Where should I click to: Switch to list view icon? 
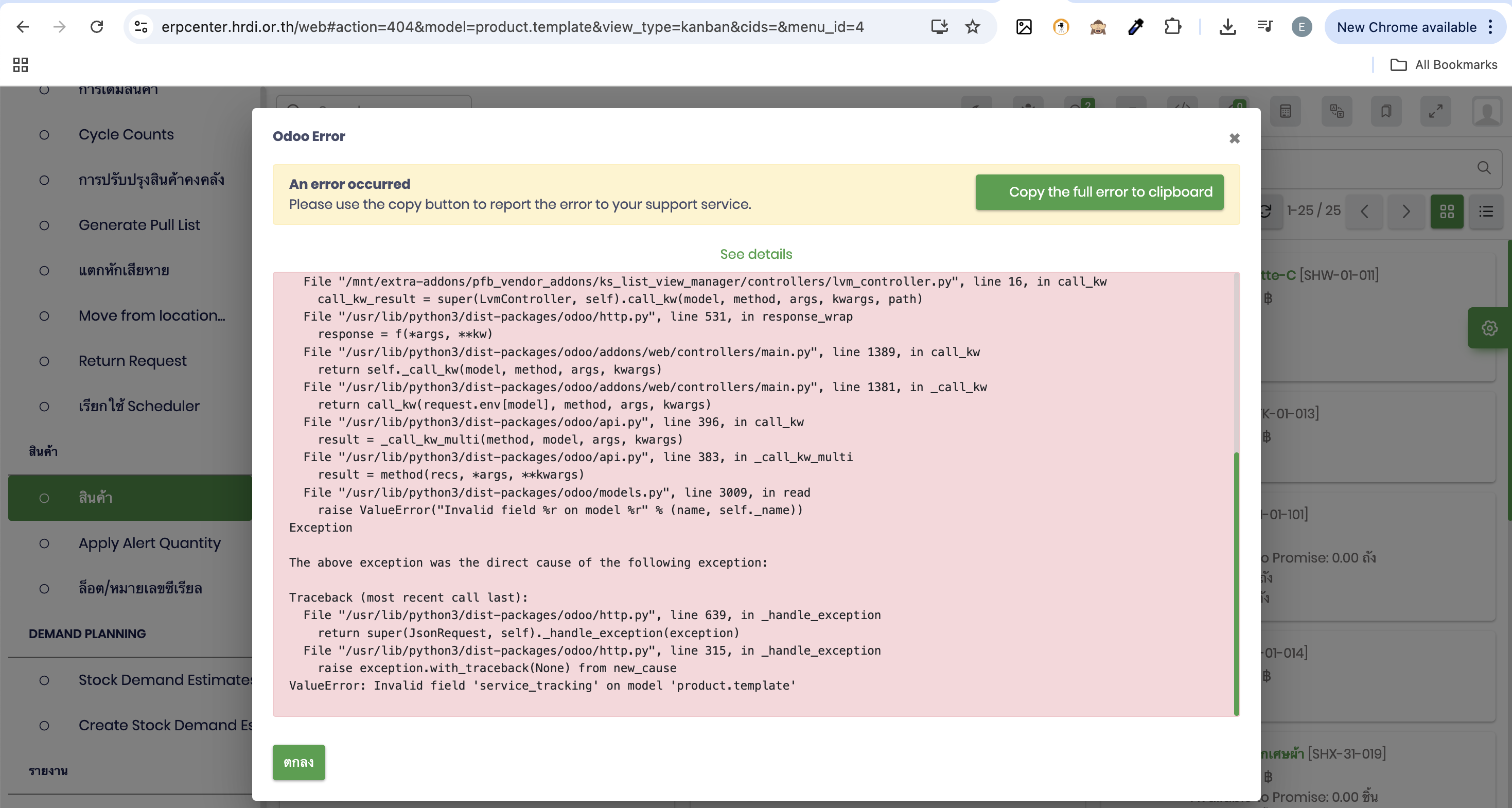coord(1486,211)
